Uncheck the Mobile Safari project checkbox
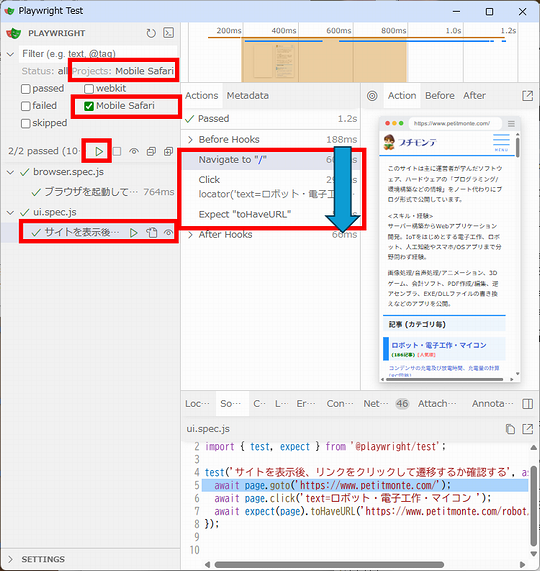This screenshot has height=571, width=540. point(89,106)
